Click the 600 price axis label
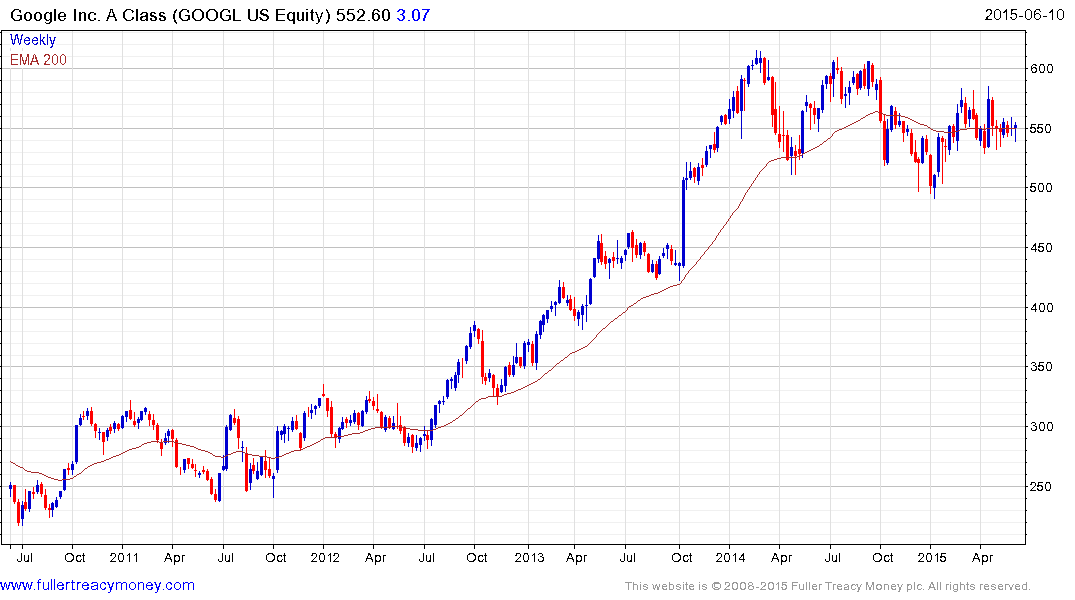 pos(1041,69)
